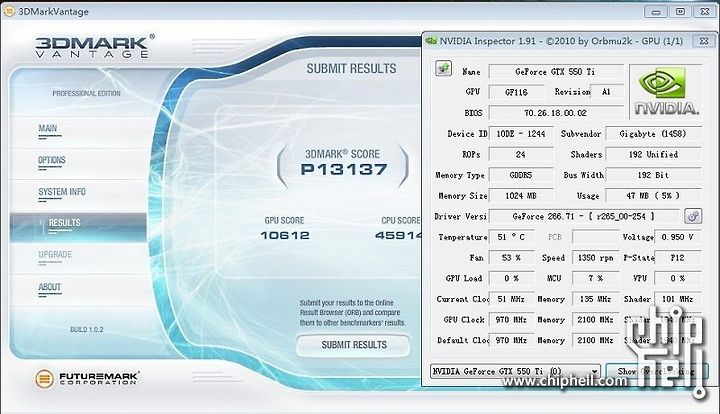Click the SUBMIT RESULTS button

point(353,345)
